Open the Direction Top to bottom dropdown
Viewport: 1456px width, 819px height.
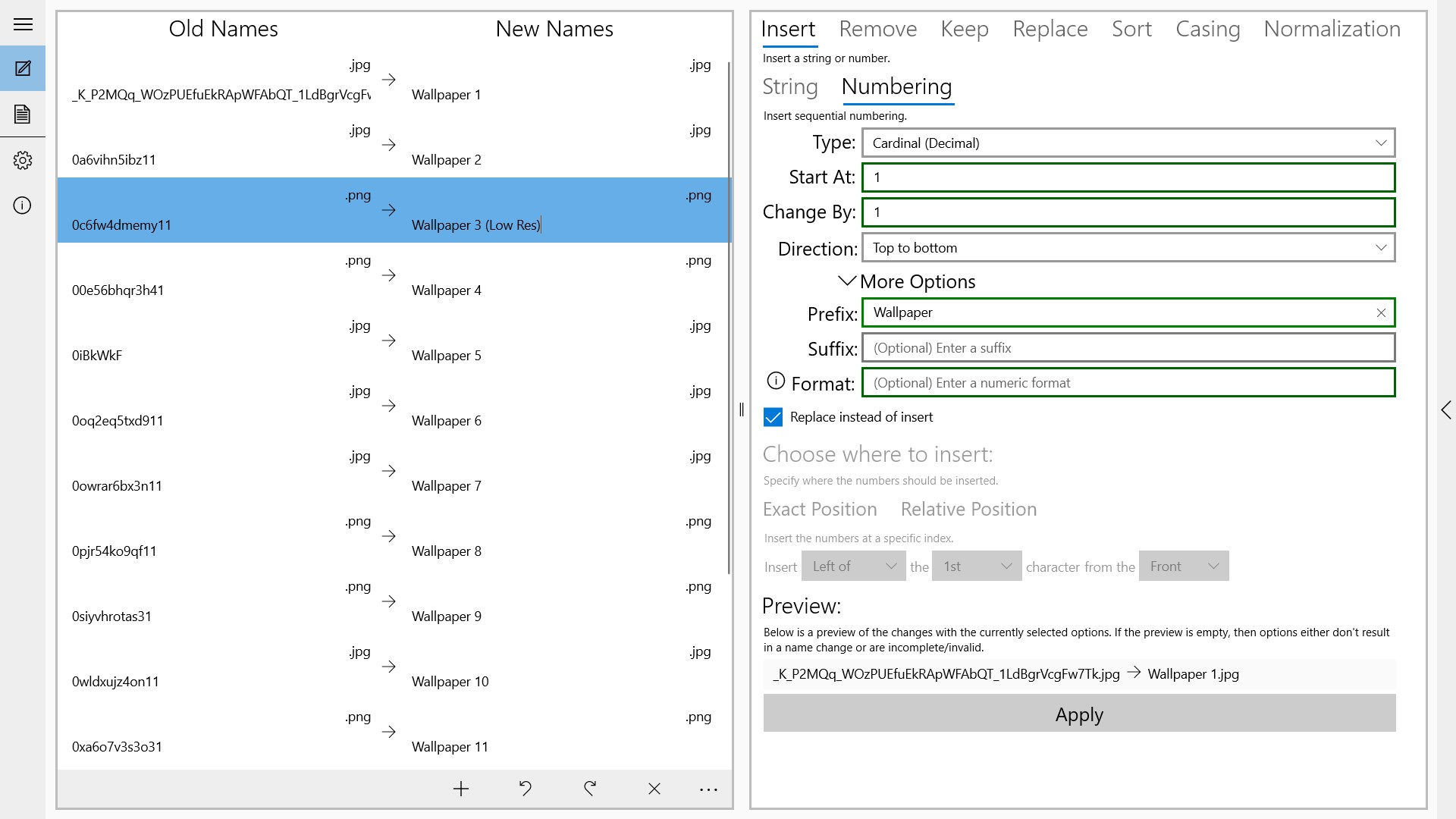tap(1128, 248)
